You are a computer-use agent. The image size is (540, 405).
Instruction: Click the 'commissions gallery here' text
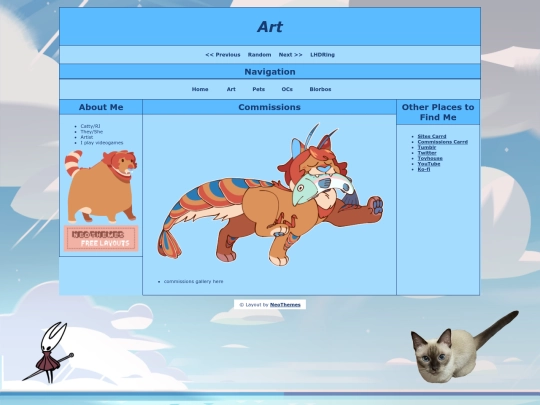point(194,281)
